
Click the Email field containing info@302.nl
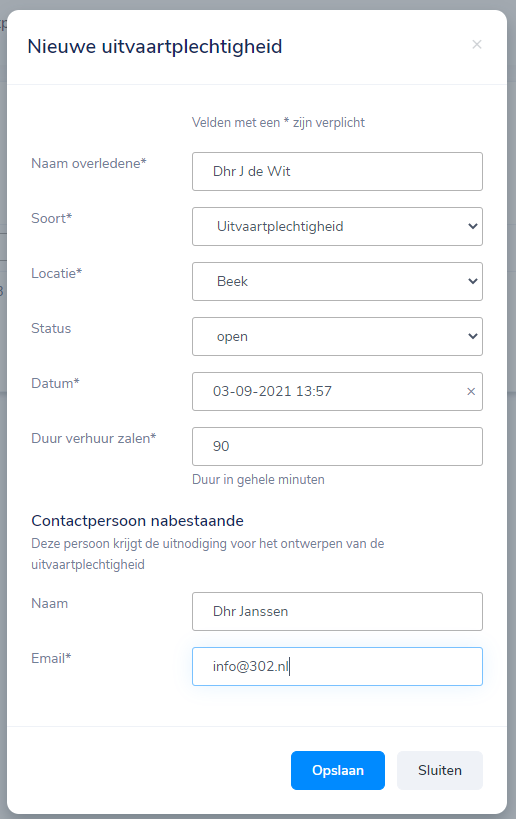click(337, 666)
